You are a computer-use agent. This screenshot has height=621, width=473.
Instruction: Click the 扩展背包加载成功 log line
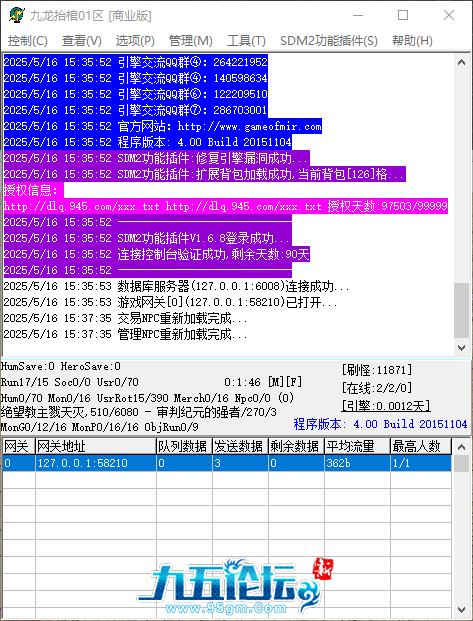click(x=204, y=174)
